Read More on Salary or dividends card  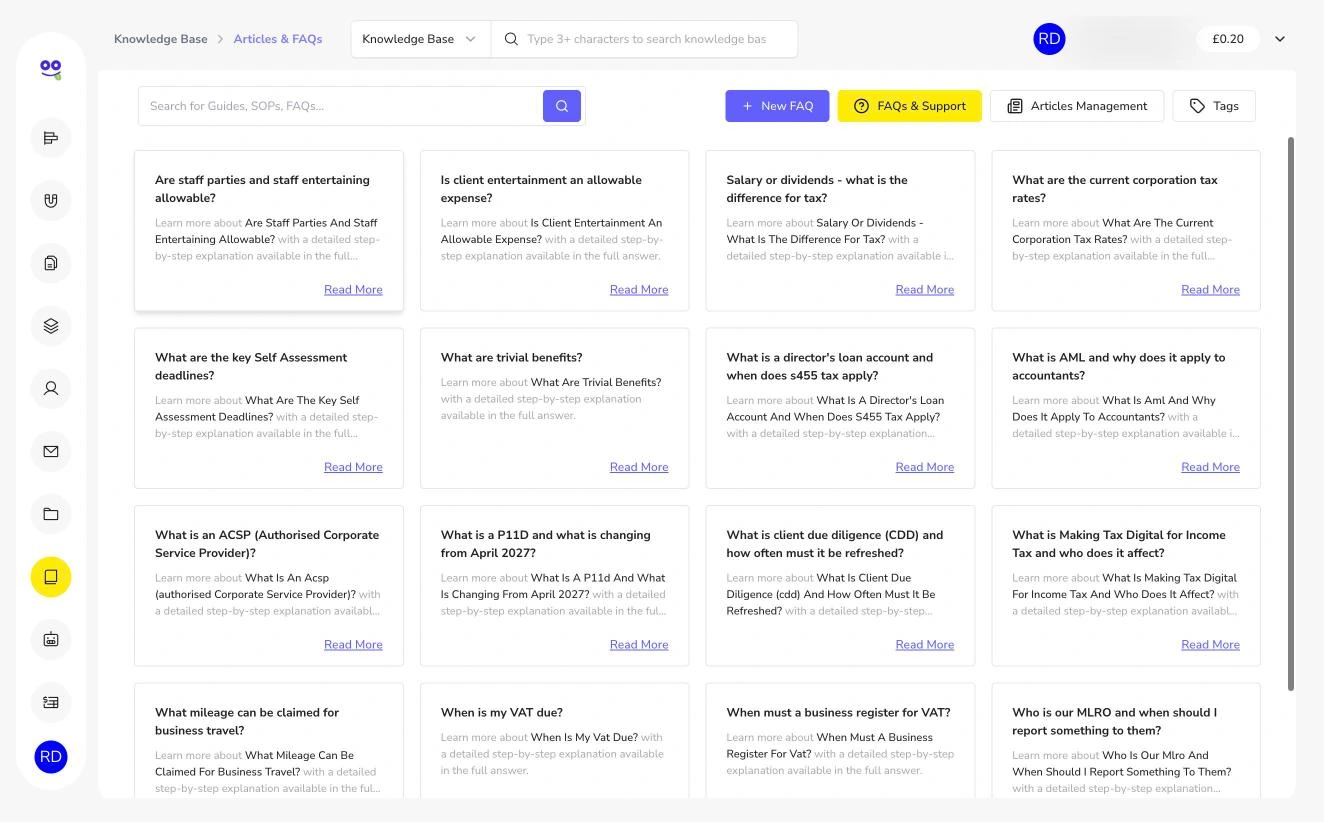pyautogui.click(x=925, y=290)
